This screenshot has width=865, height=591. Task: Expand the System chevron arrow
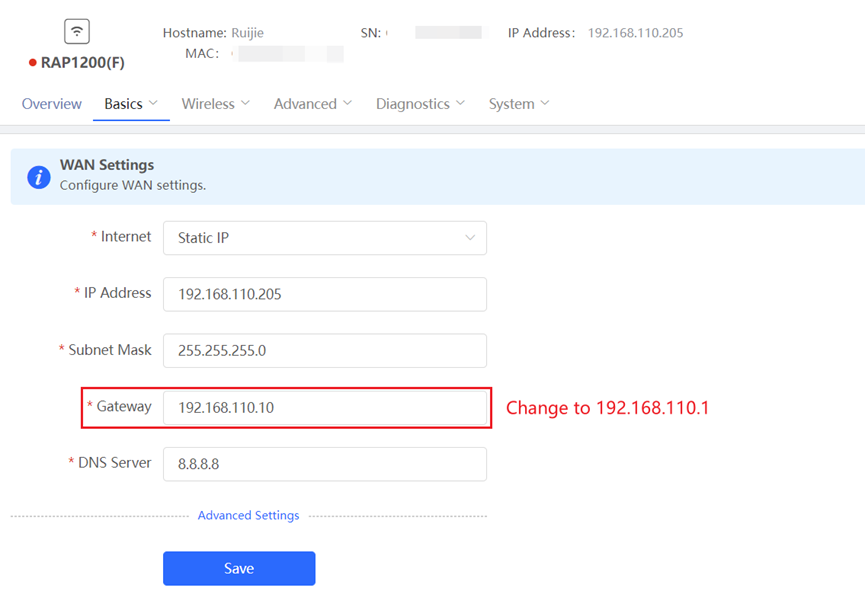tap(545, 103)
